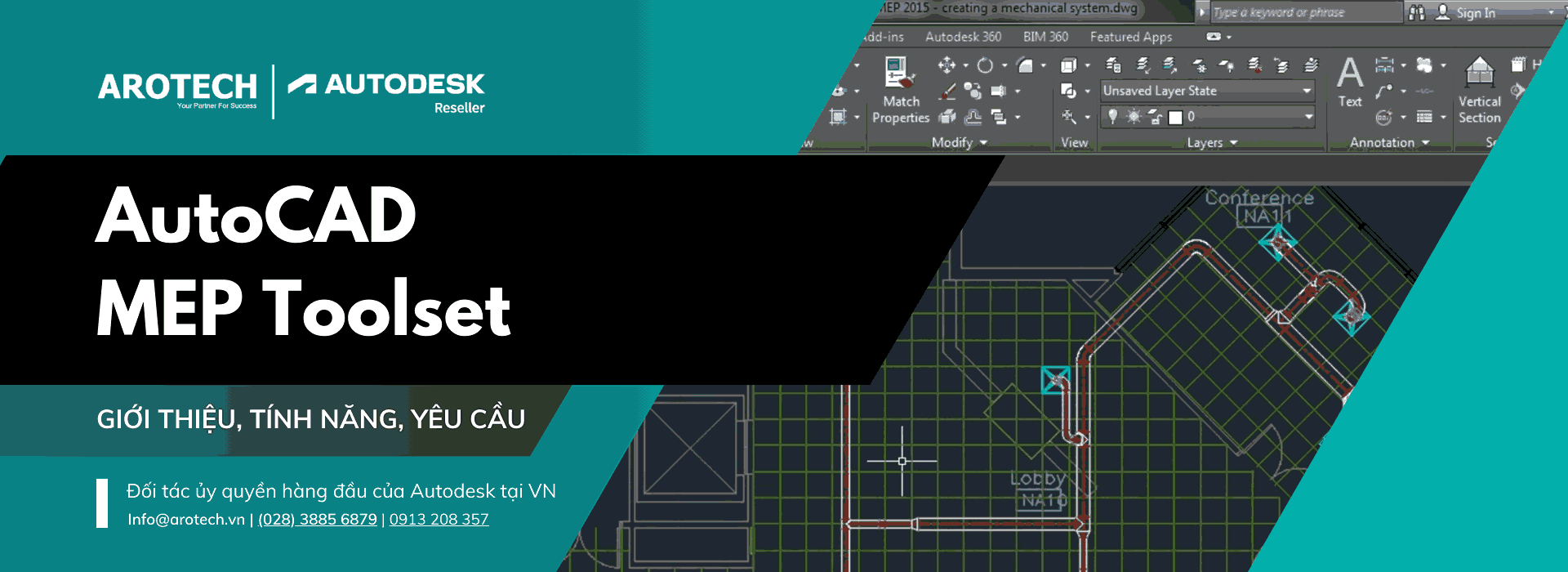Click the white layer color swatch

click(x=1175, y=117)
